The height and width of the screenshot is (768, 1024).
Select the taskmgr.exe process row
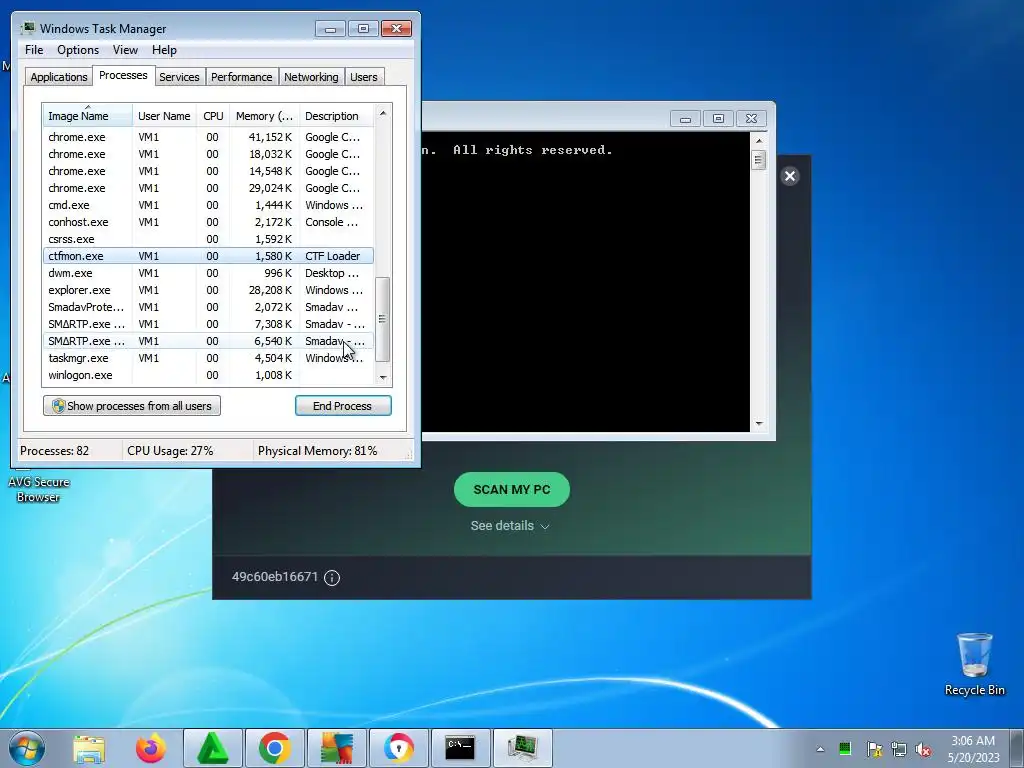pos(208,358)
